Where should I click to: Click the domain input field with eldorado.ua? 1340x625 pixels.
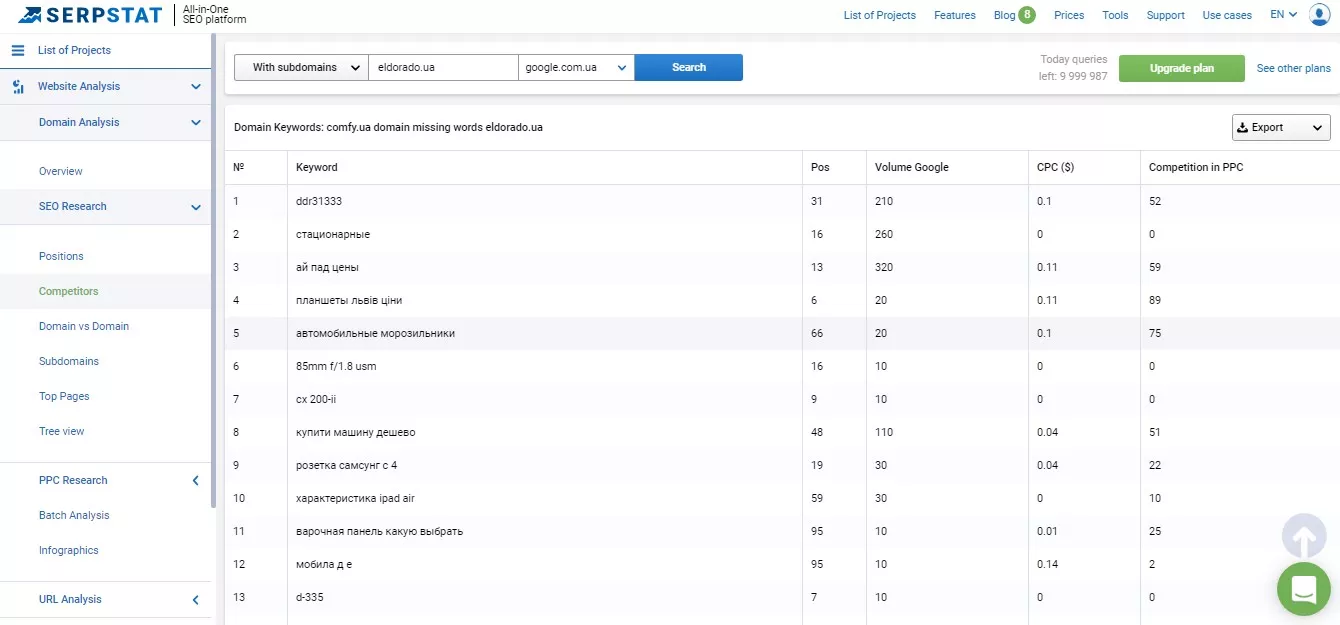click(443, 67)
